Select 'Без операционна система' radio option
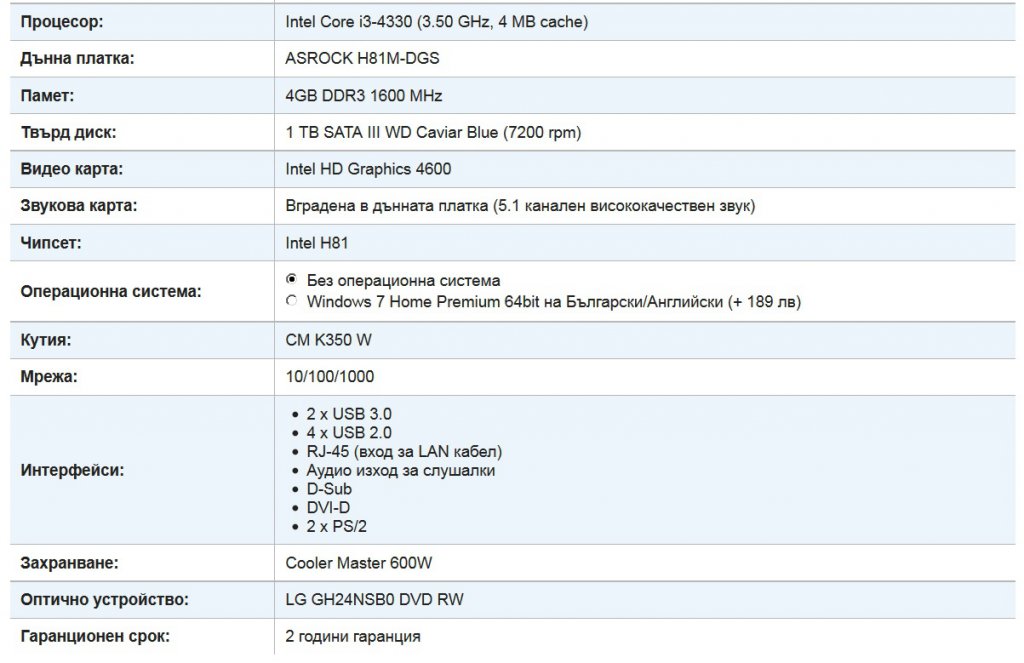This screenshot has height=663, width=1024. pyautogui.click(x=291, y=280)
